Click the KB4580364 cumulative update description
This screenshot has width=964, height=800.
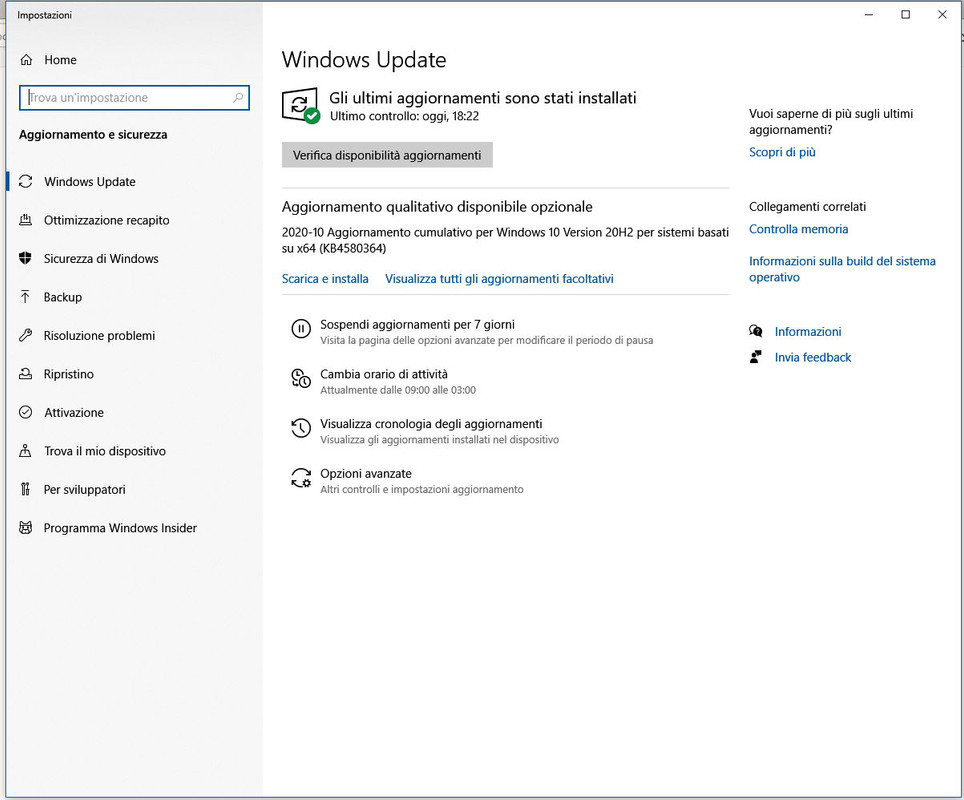pos(505,240)
